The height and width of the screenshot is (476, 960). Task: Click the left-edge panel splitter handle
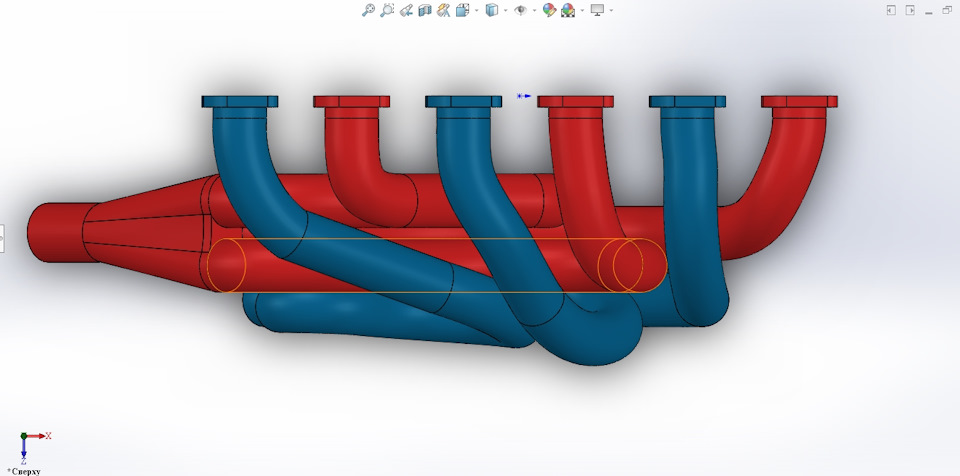point(2,239)
